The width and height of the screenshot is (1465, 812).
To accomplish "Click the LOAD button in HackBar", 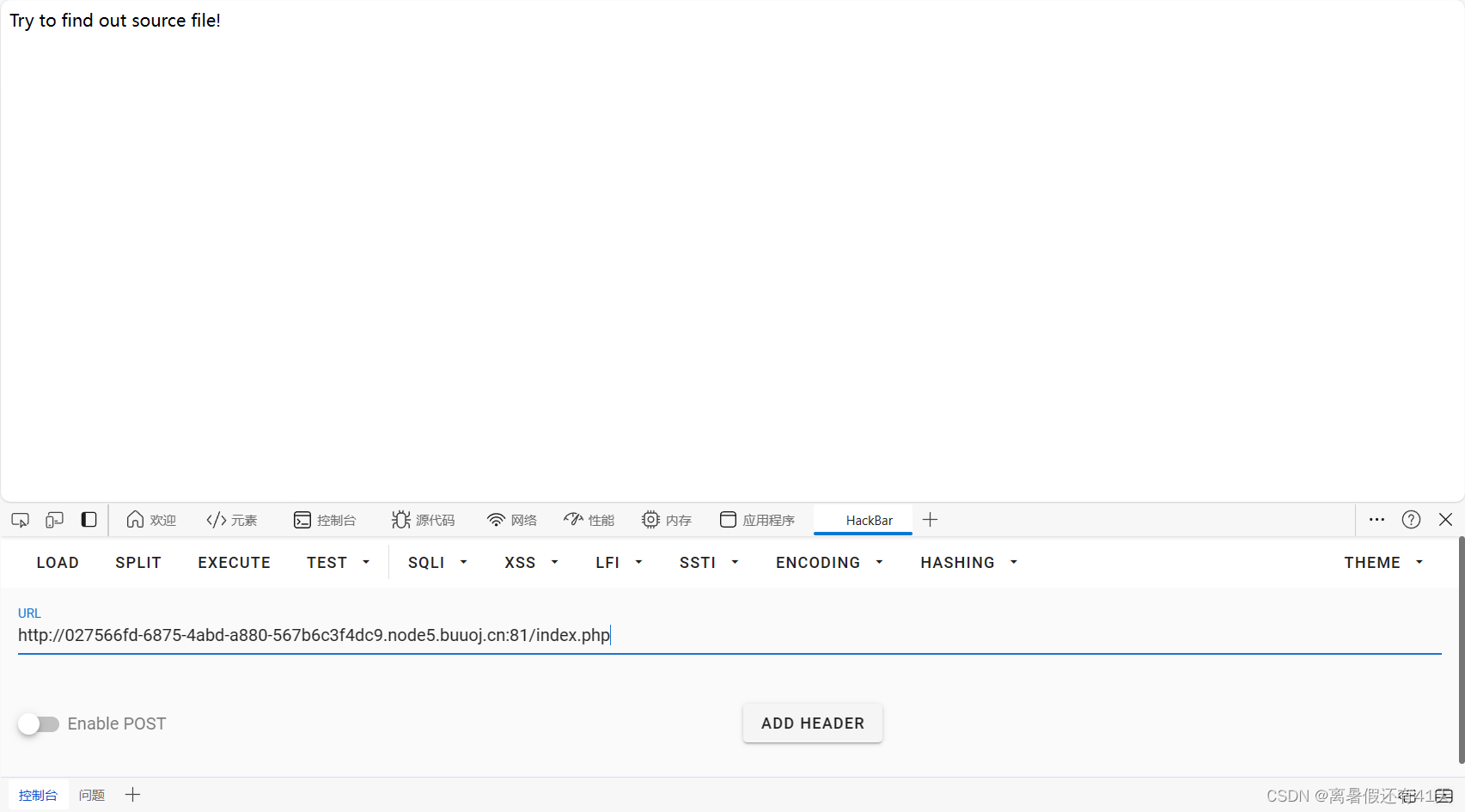I will click(58, 563).
